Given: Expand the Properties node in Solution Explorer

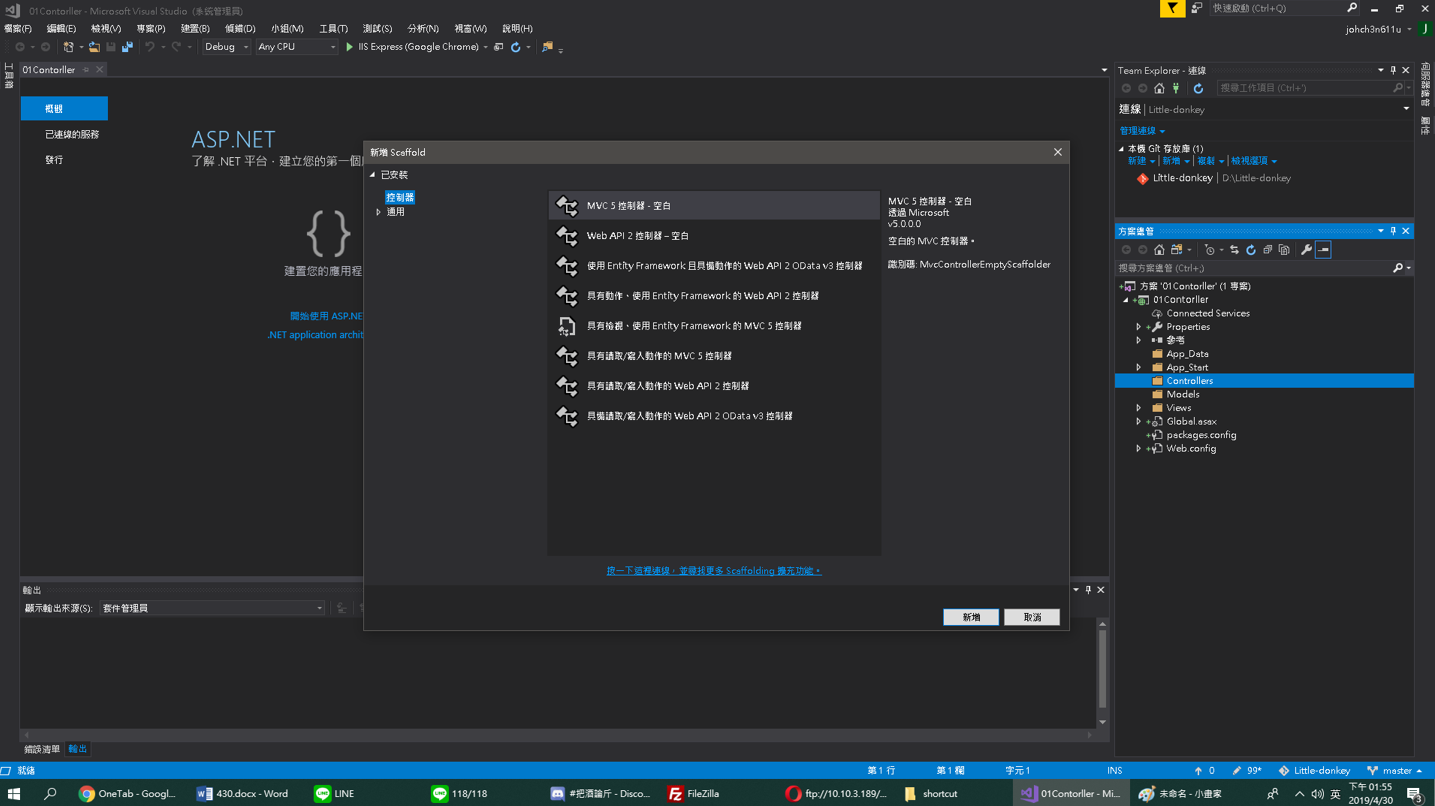Looking at the screenshot, I should pyautogui.click(x=1138, y=327).
